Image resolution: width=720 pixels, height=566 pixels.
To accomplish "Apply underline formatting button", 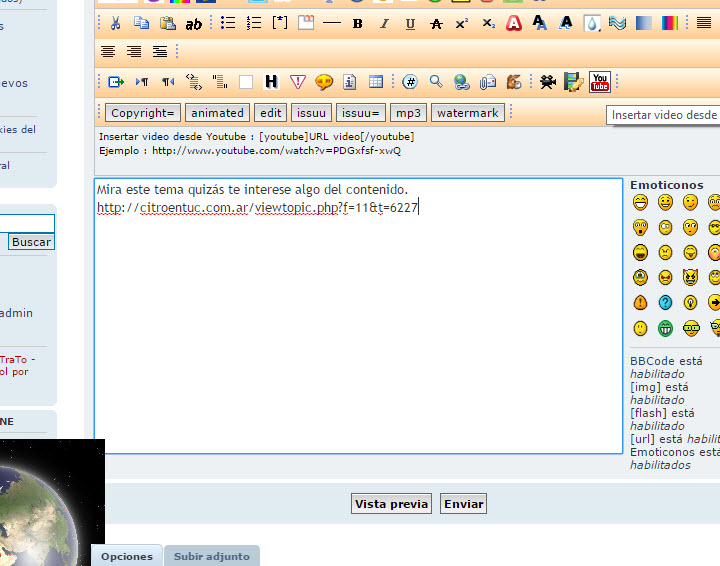I will 410,23.
